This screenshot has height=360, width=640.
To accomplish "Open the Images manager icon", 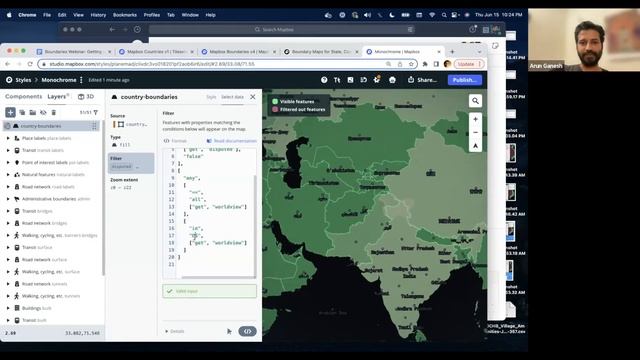I will (x=350, y=80).
